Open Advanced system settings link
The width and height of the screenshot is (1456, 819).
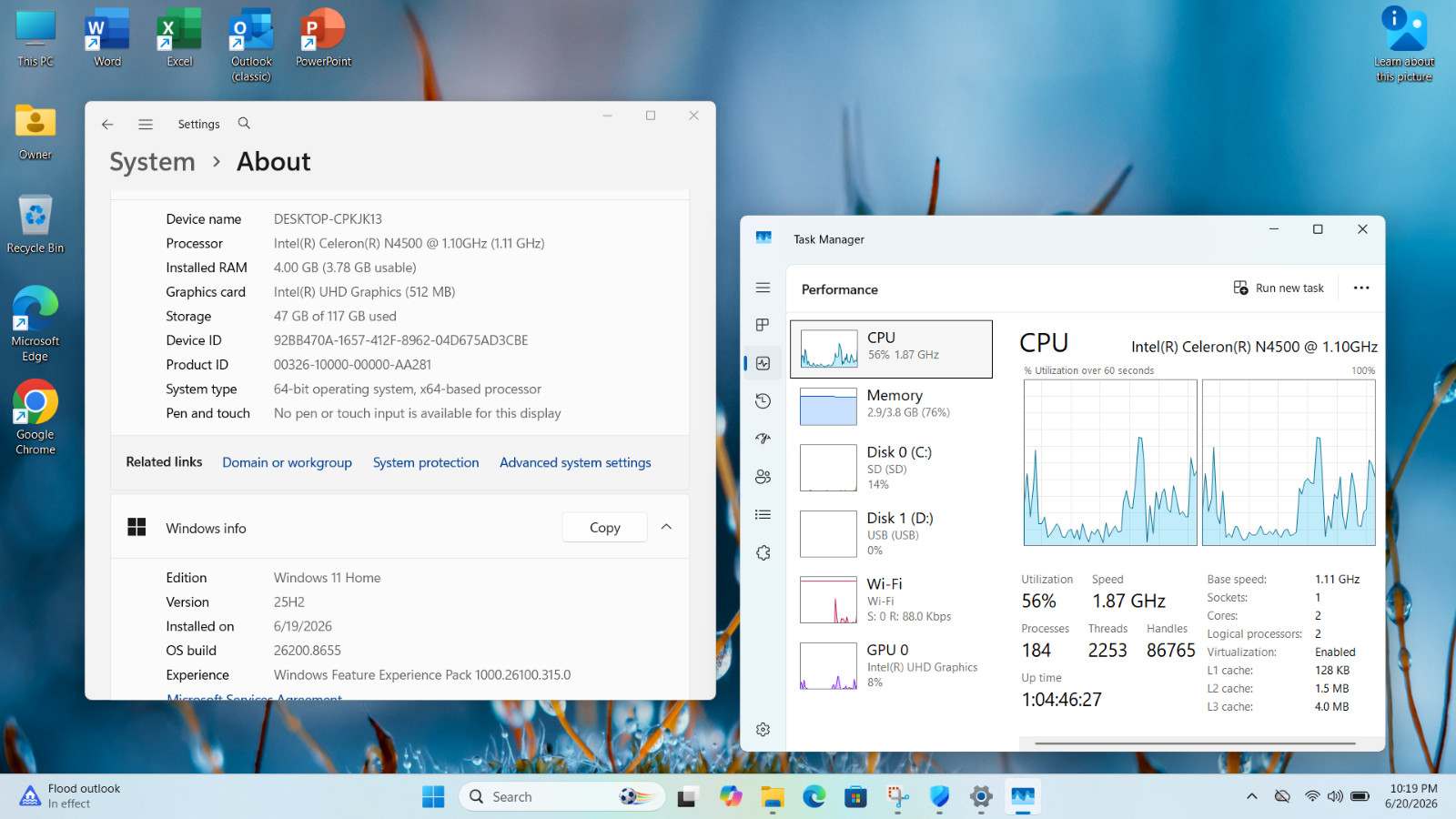(575, 462)
